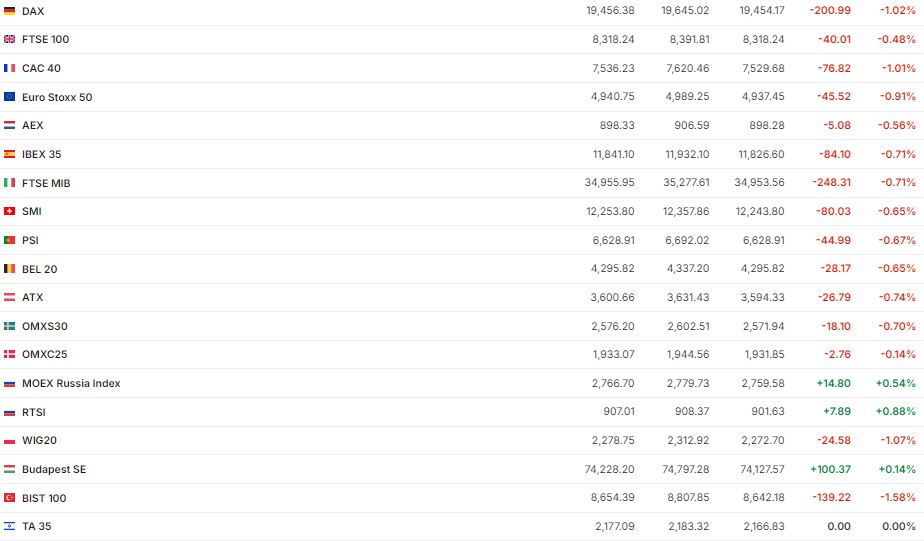This screenshot has height=541, width=924.
Task: Click the Swedish flag beside OMXS30
Action: [x=10, y=326]
